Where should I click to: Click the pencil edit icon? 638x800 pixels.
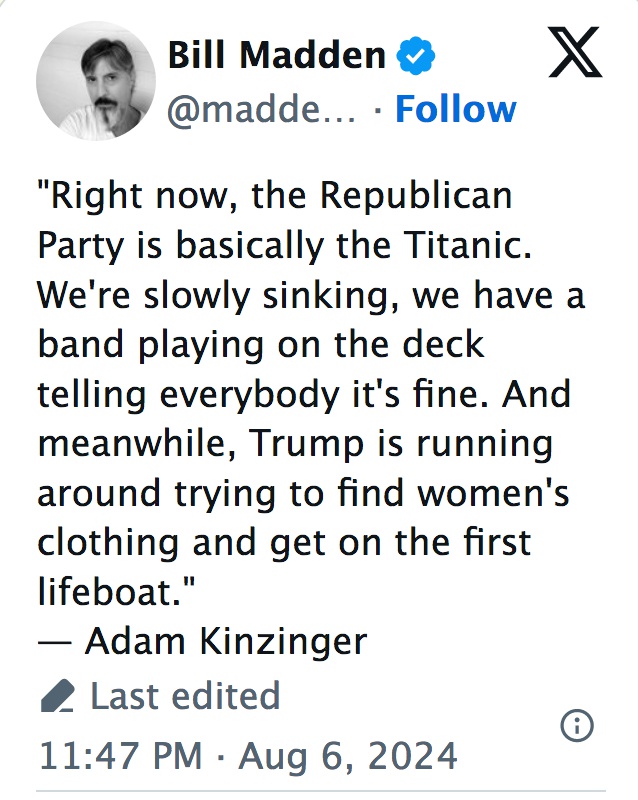(58, 696)
